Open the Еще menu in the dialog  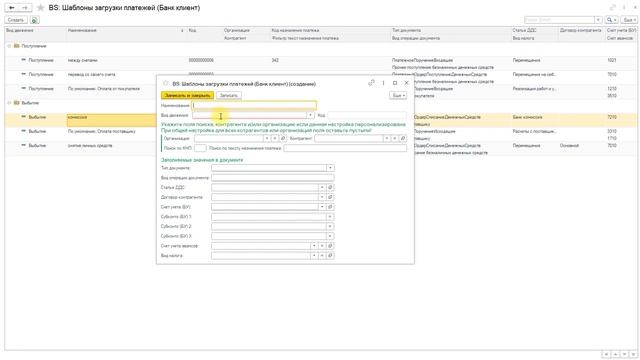coord(398,96)
